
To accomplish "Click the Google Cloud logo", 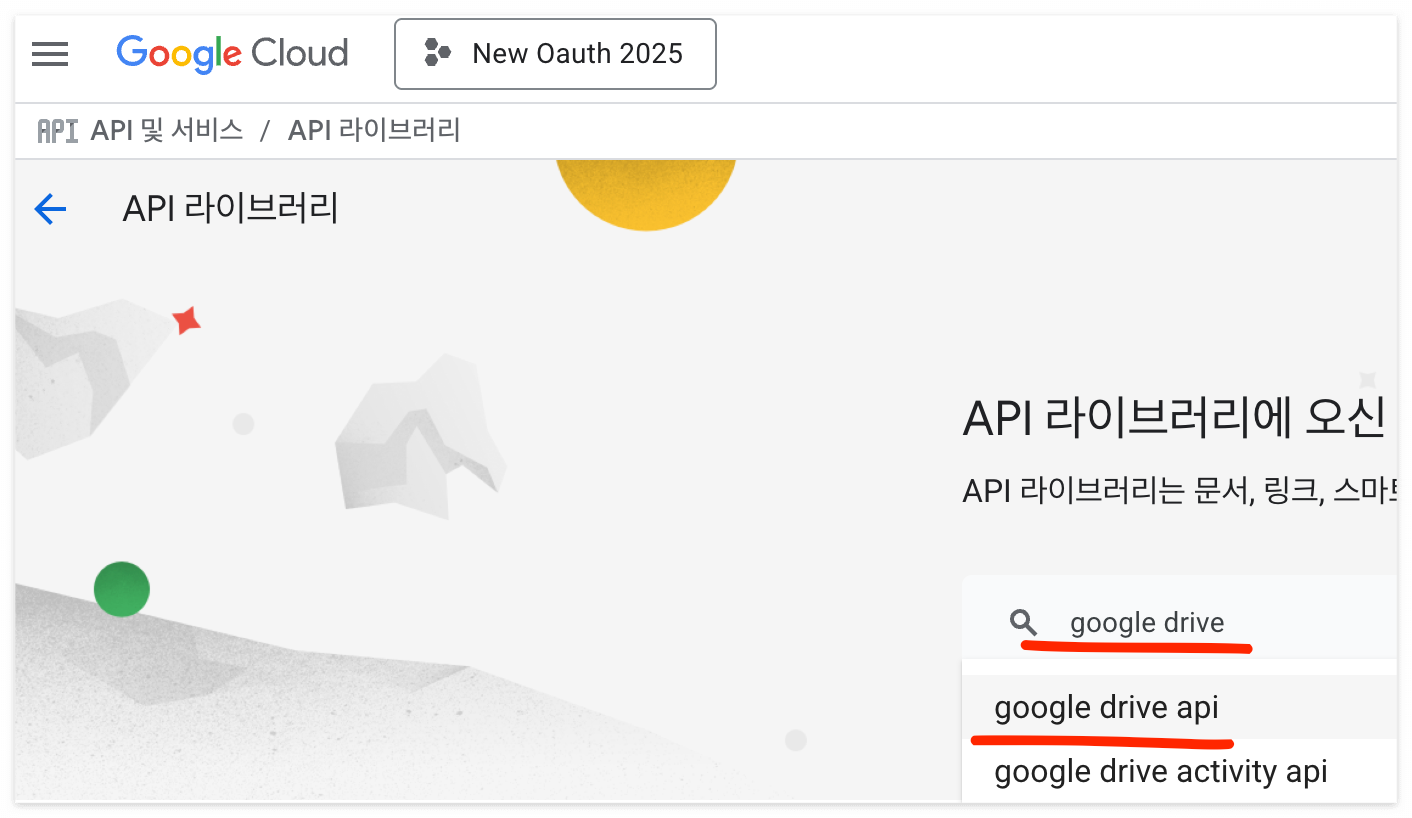I will click(x=232, y=53).
